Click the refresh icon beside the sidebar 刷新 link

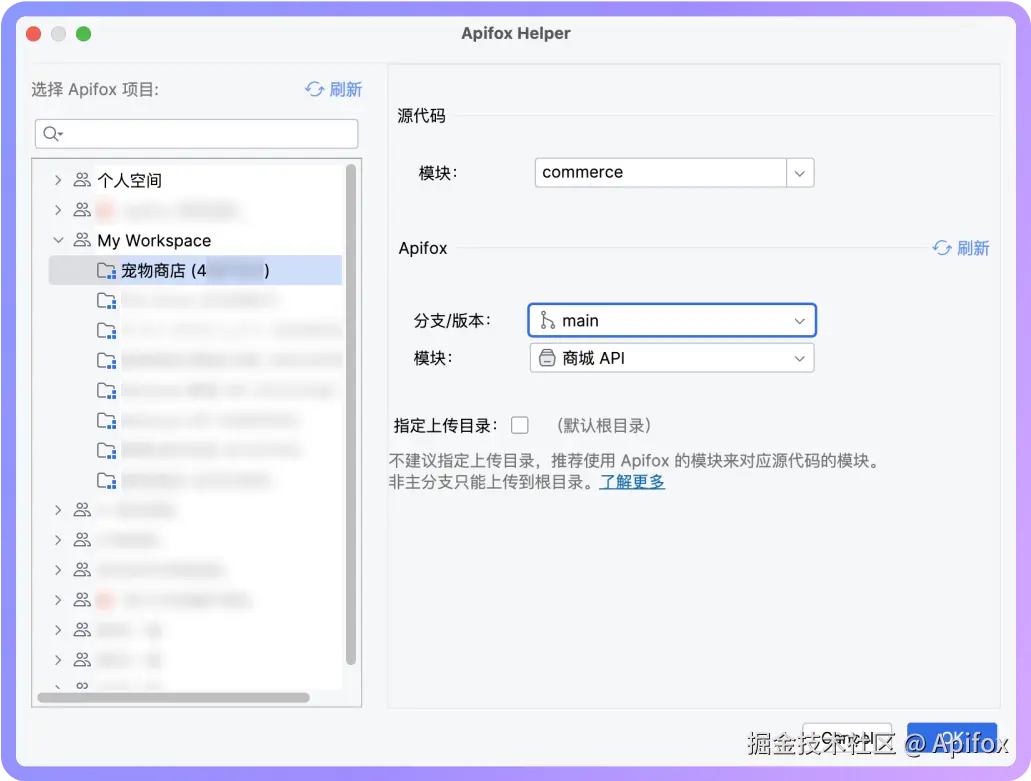pos(316,89)
